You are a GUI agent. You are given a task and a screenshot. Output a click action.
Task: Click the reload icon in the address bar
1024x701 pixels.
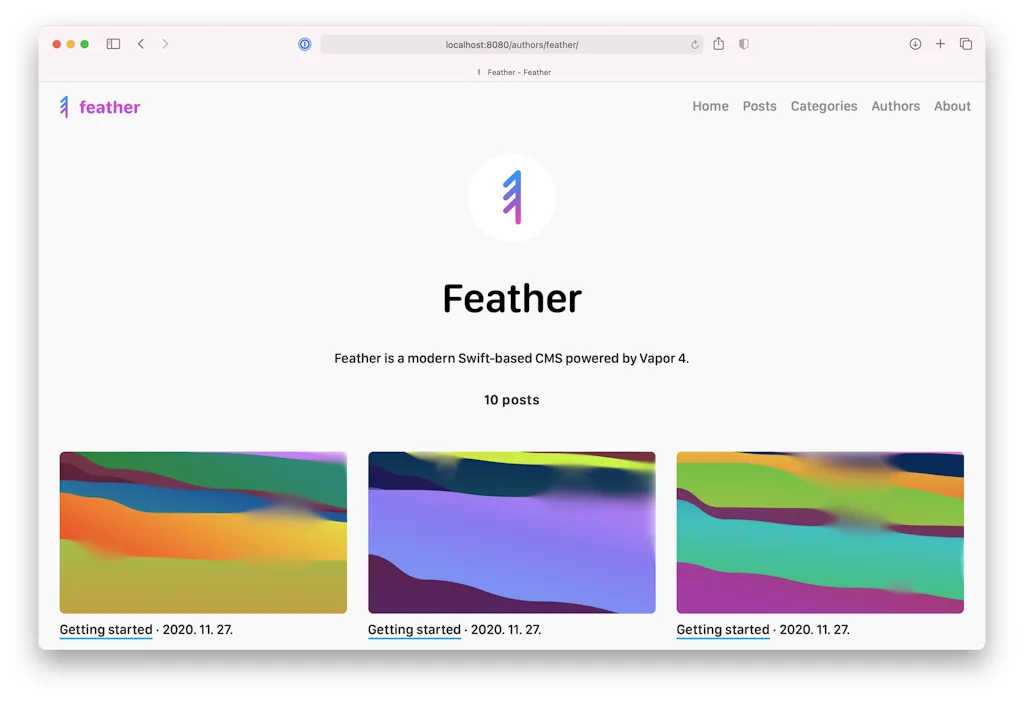click(x=694, y=44)
